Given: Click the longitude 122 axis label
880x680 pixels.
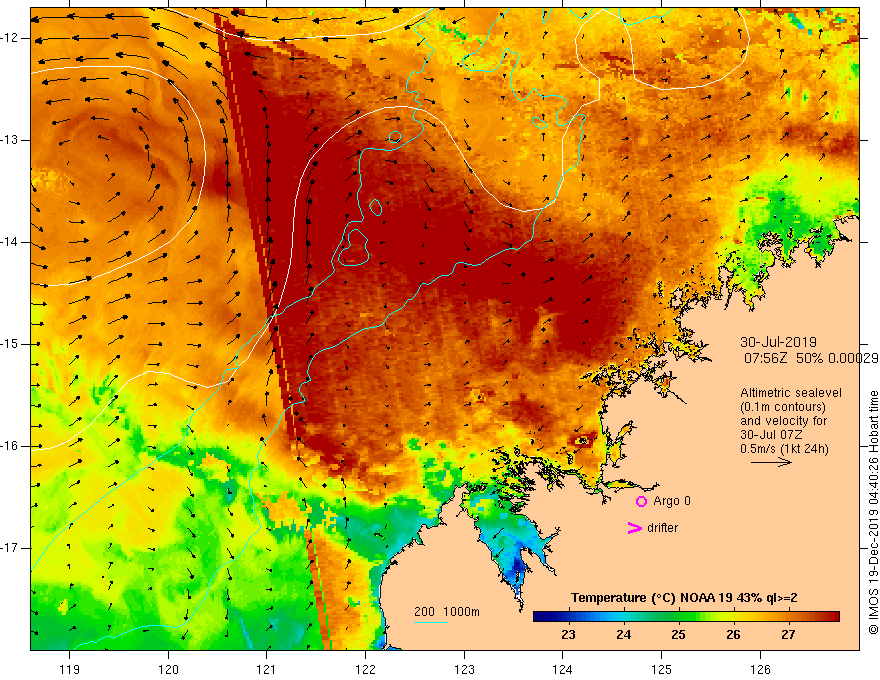Looking at the screenshot, I should [365, 669].
